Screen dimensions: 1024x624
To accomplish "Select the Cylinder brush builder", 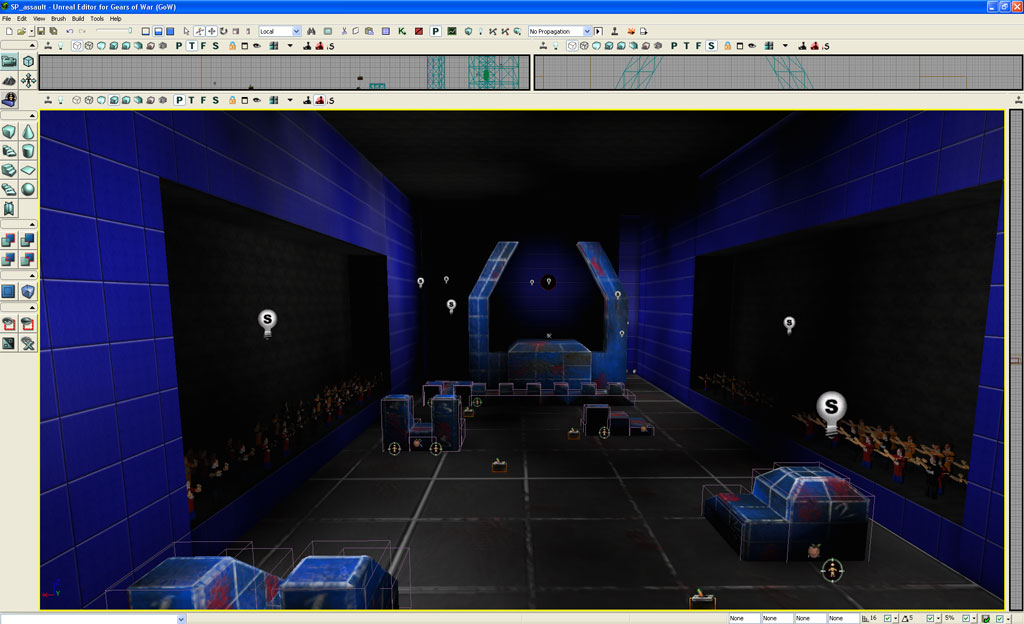I will 28,151.
